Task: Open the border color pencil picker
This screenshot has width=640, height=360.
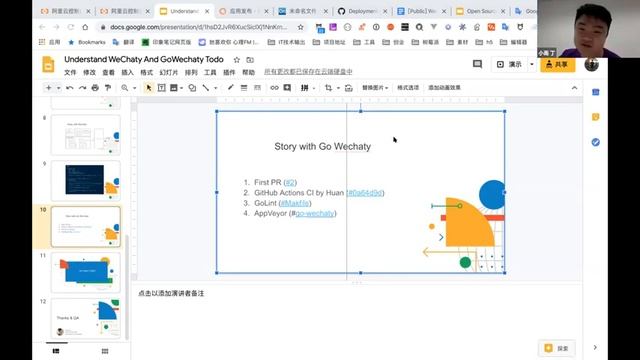Action: click(231, 88)
